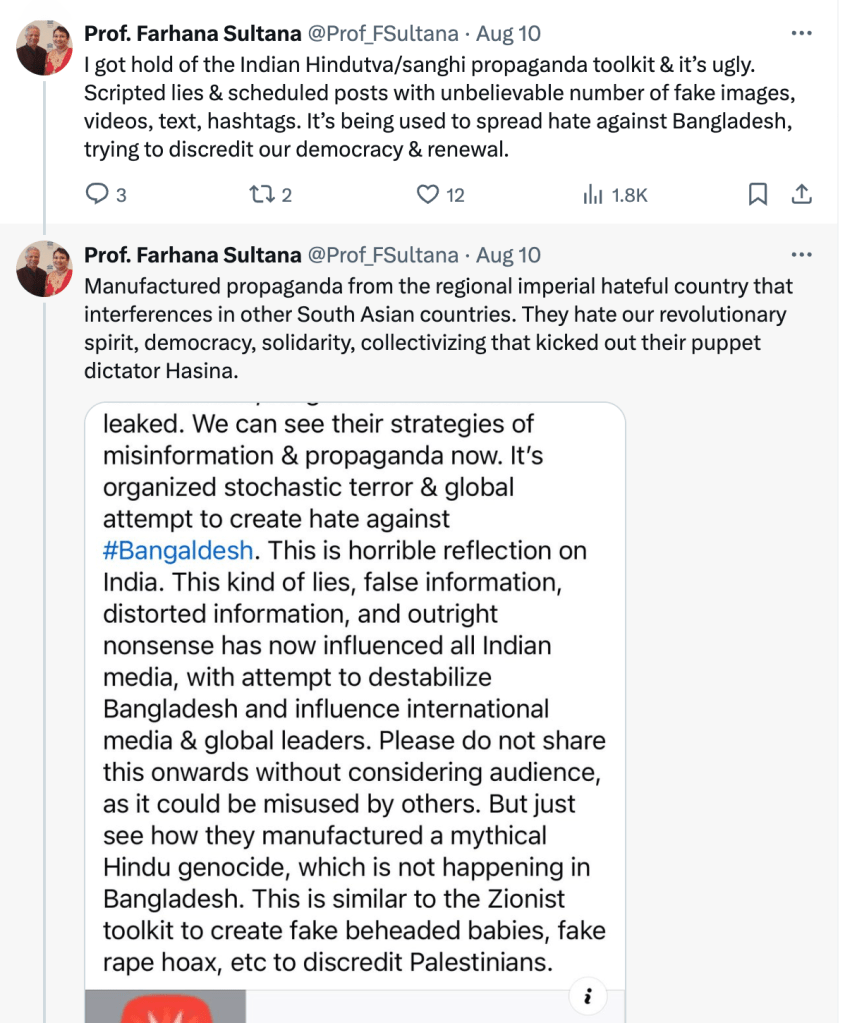Screen dimensions: 845x1023
Task: Open more options on the second tweet
Action: (801, 255)
